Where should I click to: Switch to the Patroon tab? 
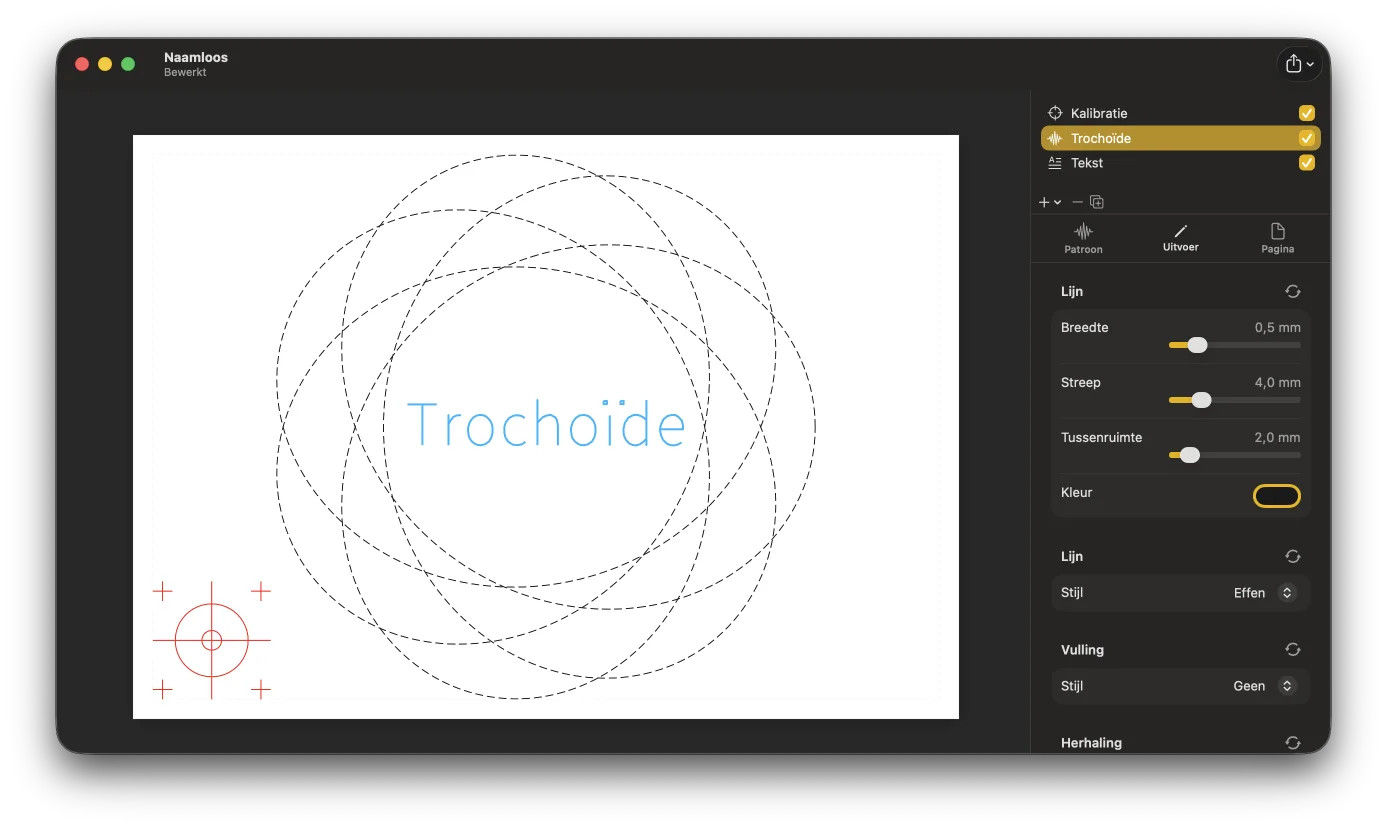point(1083,239)
